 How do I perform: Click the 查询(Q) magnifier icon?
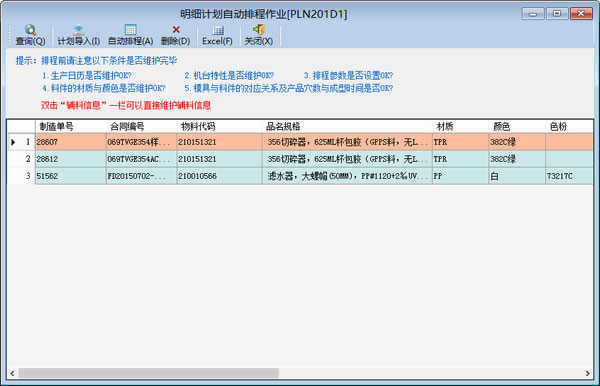click(30, 30)
